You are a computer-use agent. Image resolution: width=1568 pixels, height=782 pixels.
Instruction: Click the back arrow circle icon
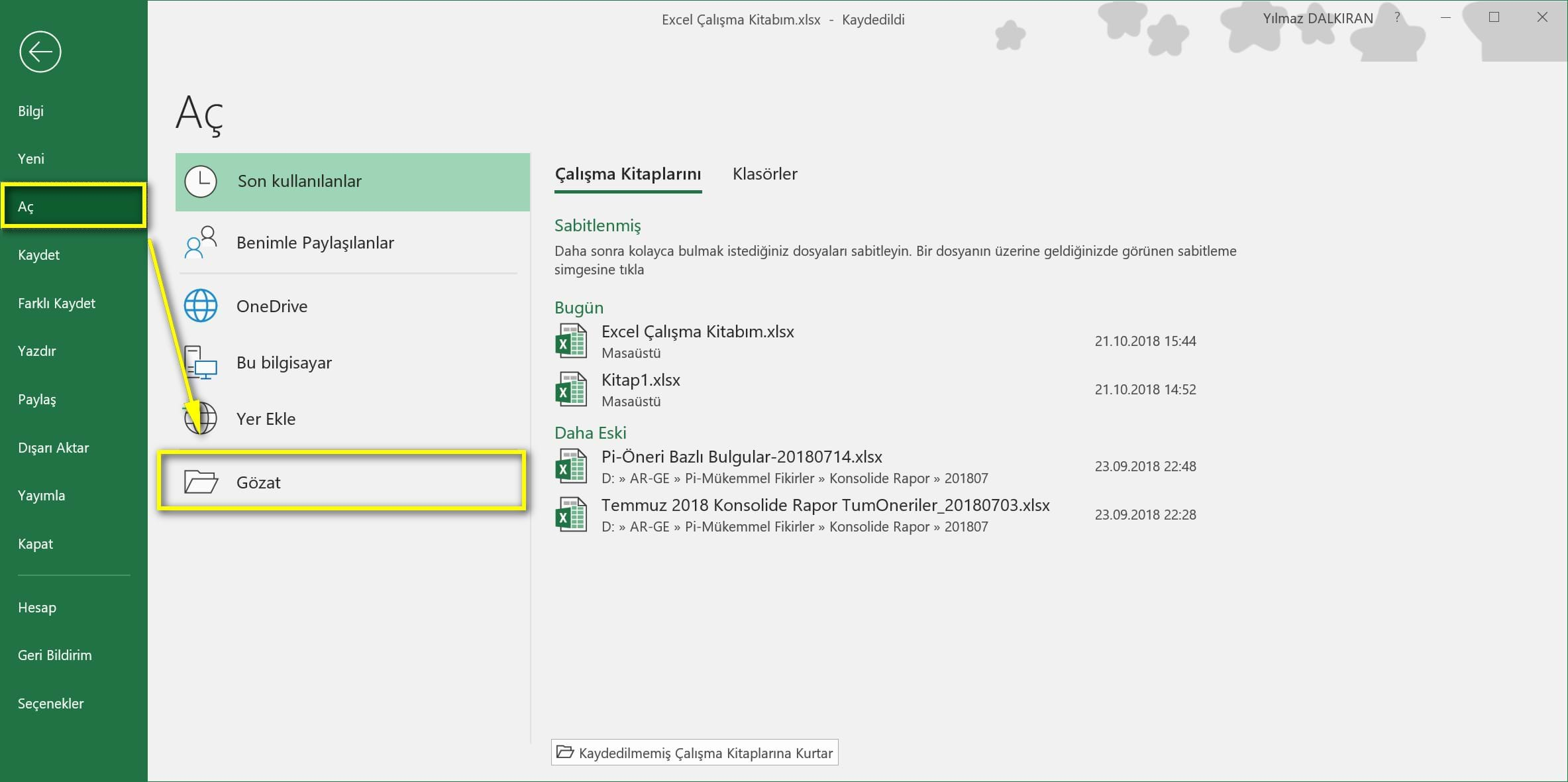tap(40, 52)
